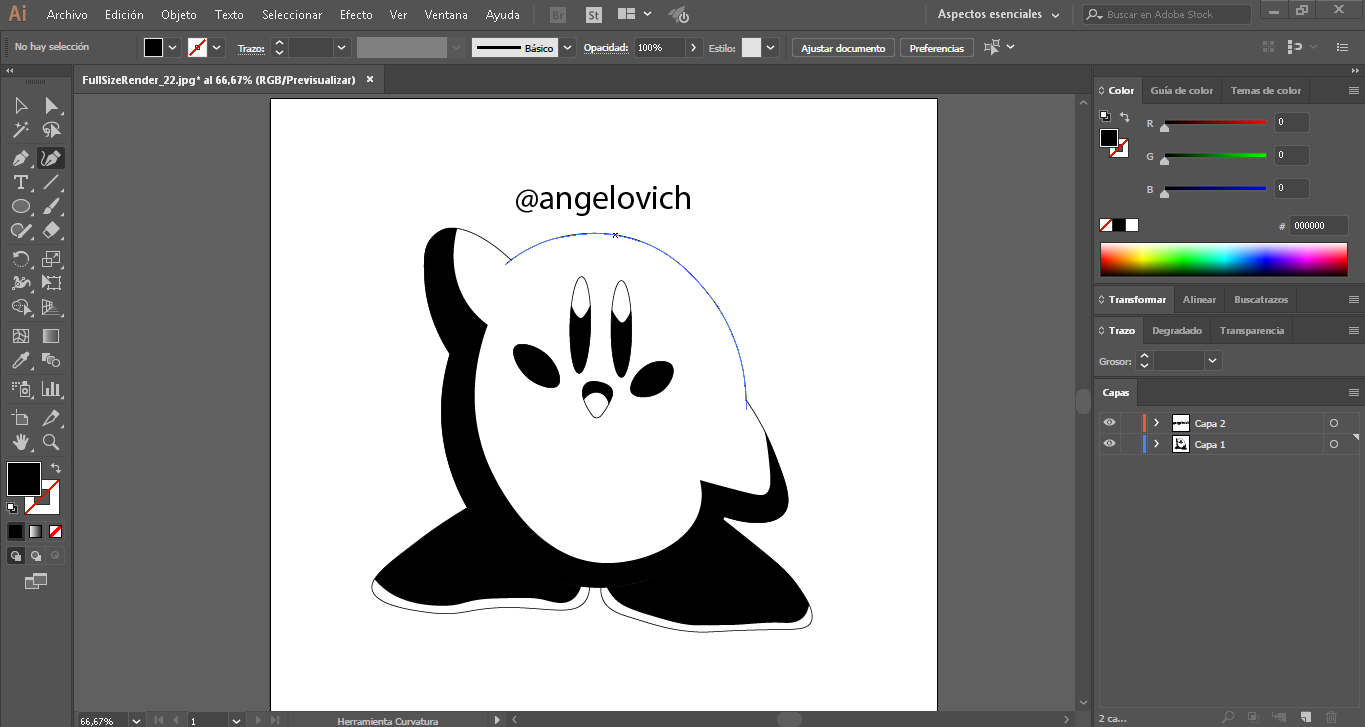Activate the Hand tool
The image size is (1365, 727).
pyautogui.click(x=20, y=442)
